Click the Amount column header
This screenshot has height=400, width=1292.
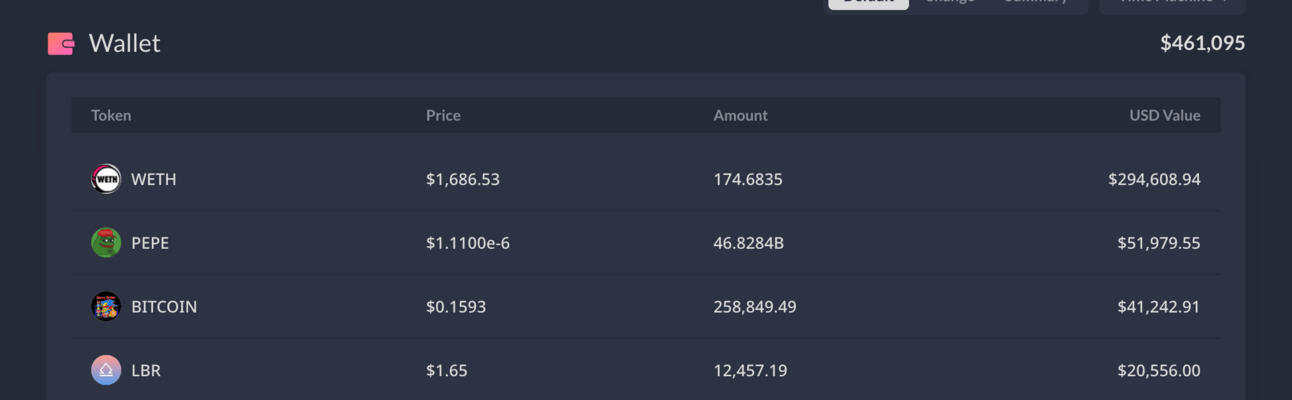(x=740, y=115)
